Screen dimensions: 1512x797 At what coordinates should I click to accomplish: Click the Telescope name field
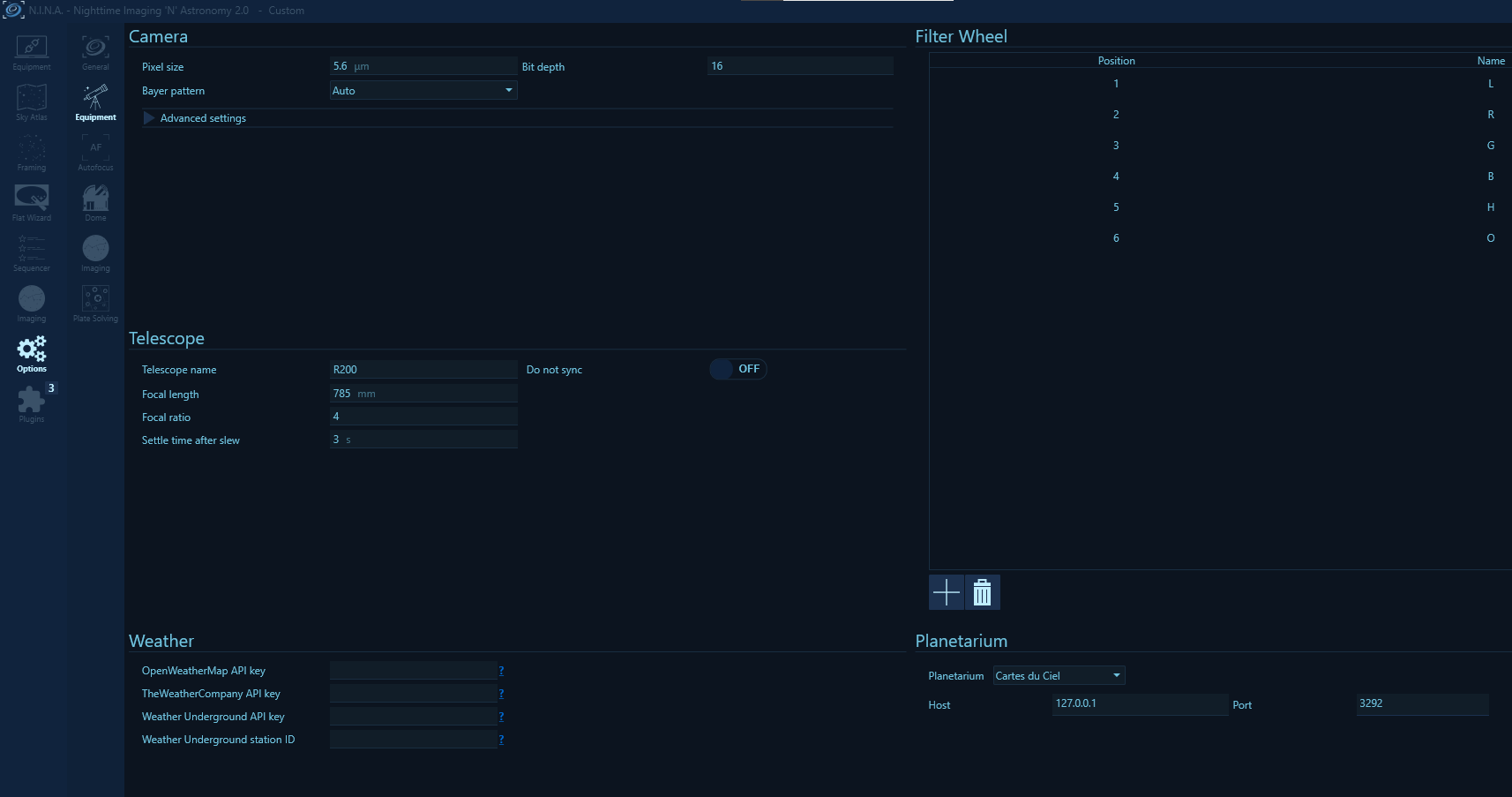(423, 370)
